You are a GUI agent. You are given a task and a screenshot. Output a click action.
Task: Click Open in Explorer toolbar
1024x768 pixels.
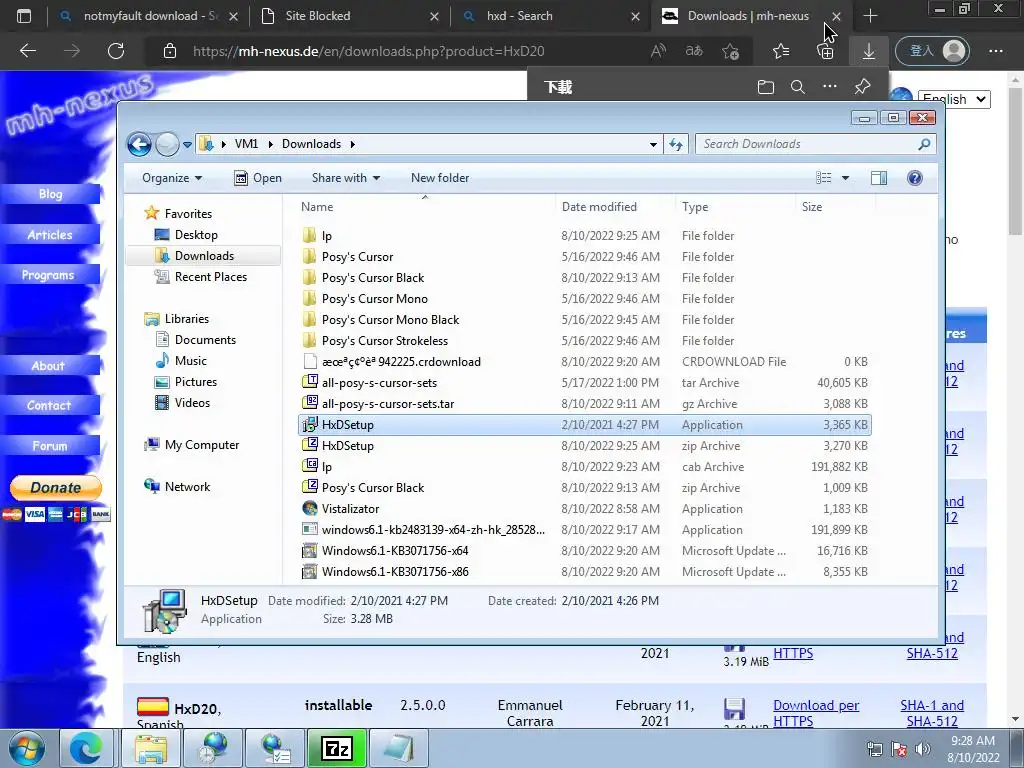[258, 178]
